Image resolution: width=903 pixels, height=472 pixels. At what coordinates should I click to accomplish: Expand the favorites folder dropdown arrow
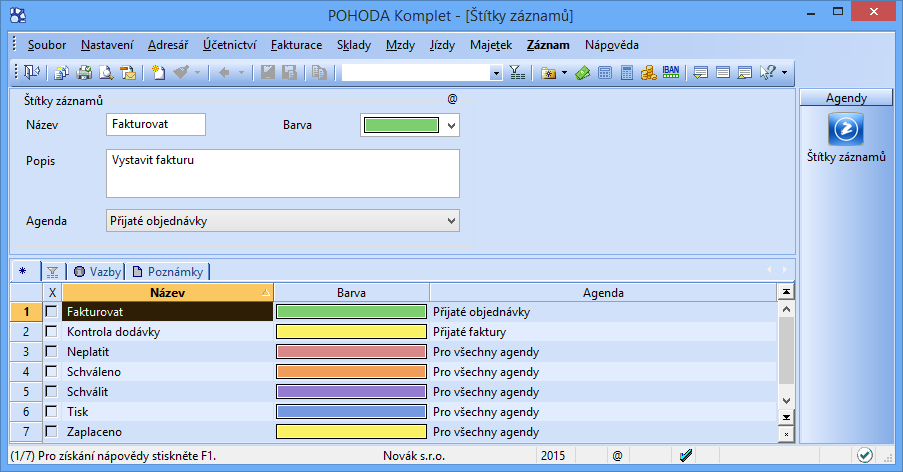(x=564, y=73)
